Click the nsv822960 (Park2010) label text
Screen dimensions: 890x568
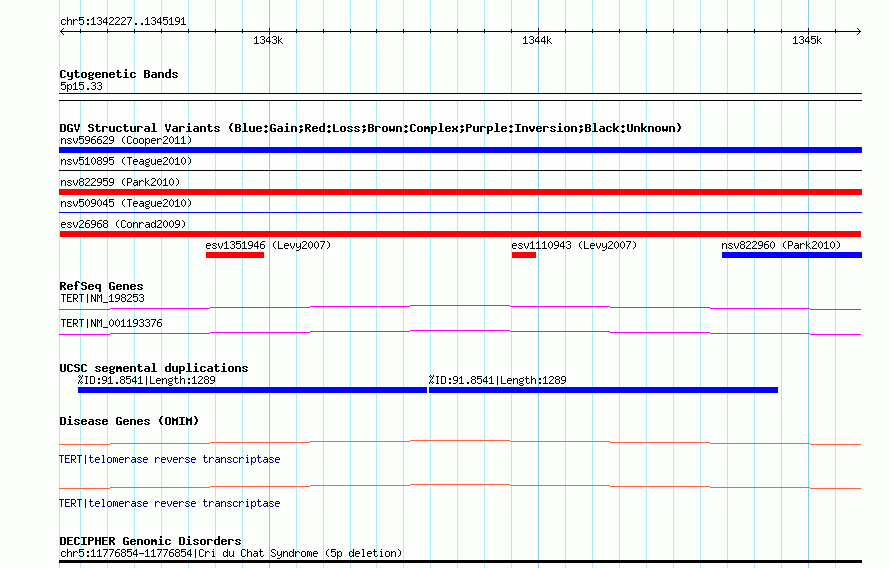coord(781,245)
